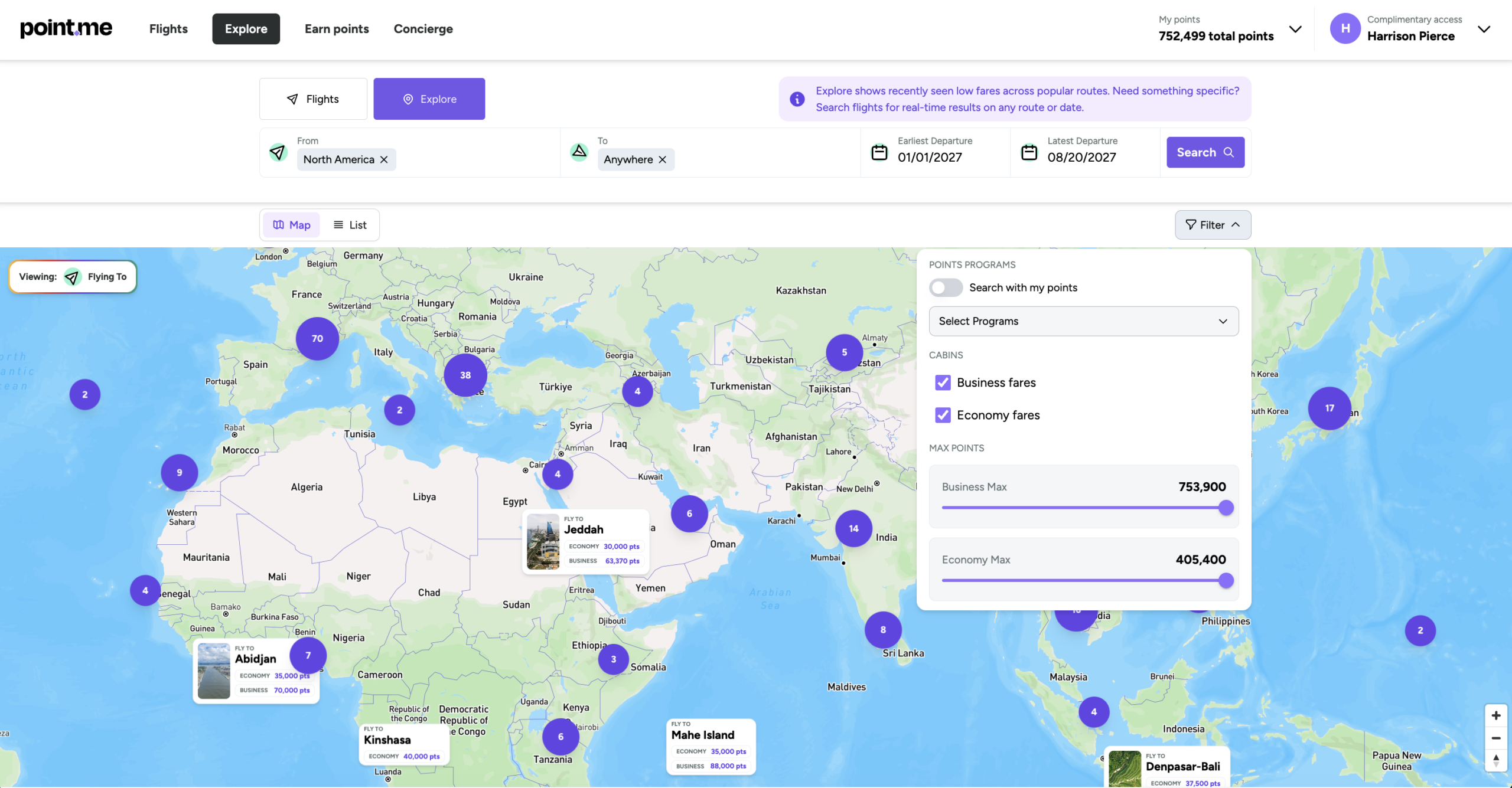Reset map bearing with compass button
This screenshot has width=1512, height=788.
pos(1495,760)
